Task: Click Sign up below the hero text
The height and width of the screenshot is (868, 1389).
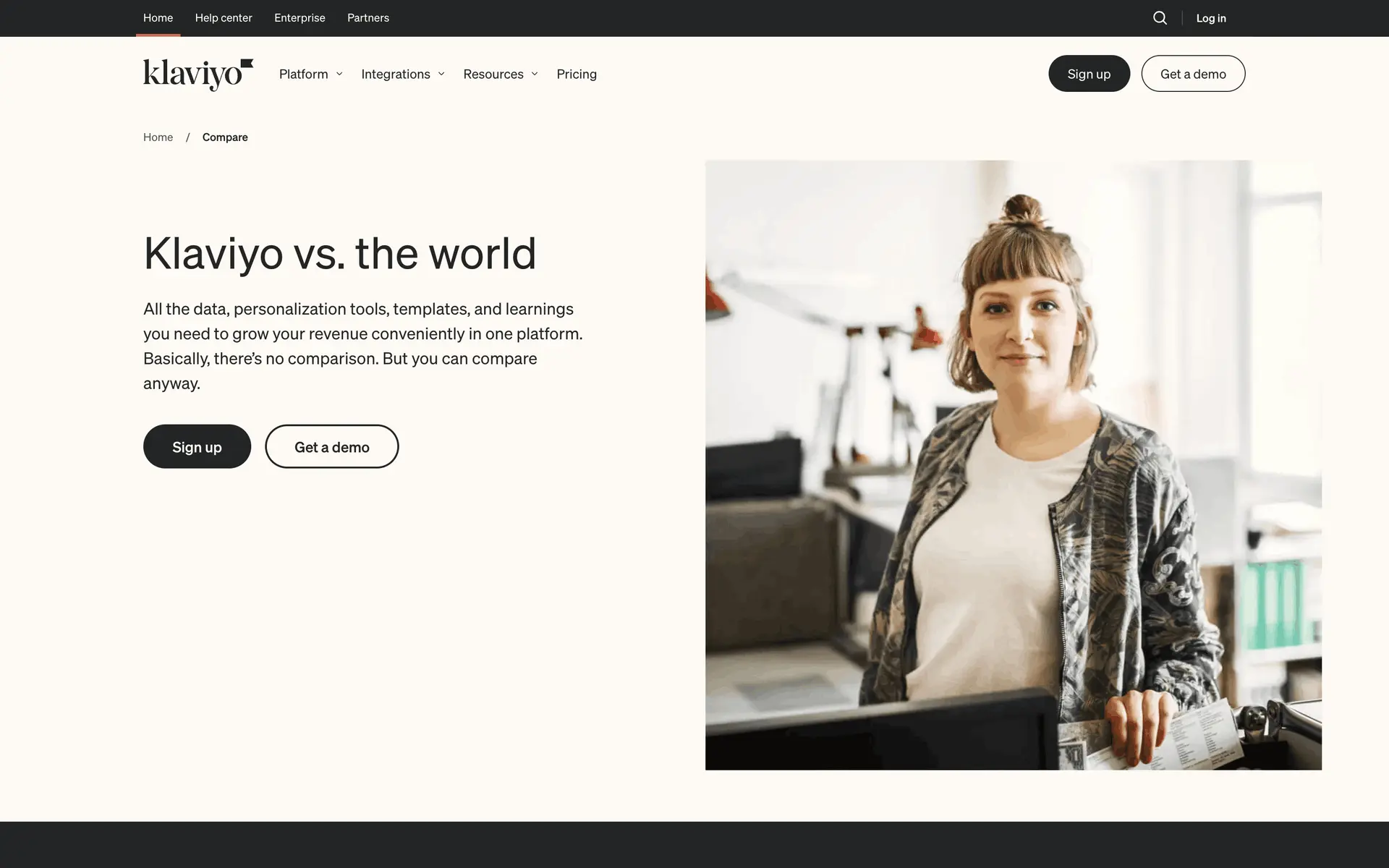Action: [197, 447]
